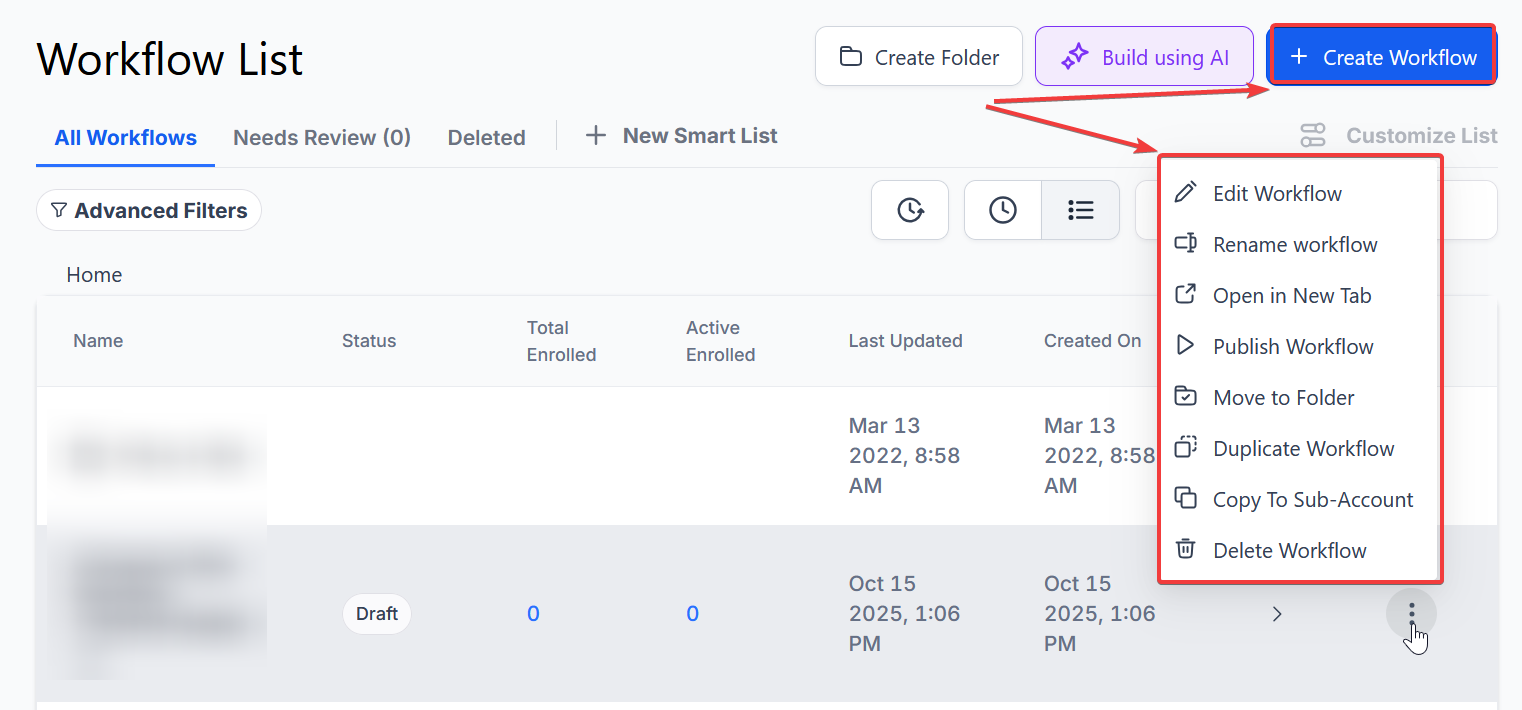Click the trash icon for Delete Workflow
Viewport: 1522px width, 710px height.
tap(1185, 550)
